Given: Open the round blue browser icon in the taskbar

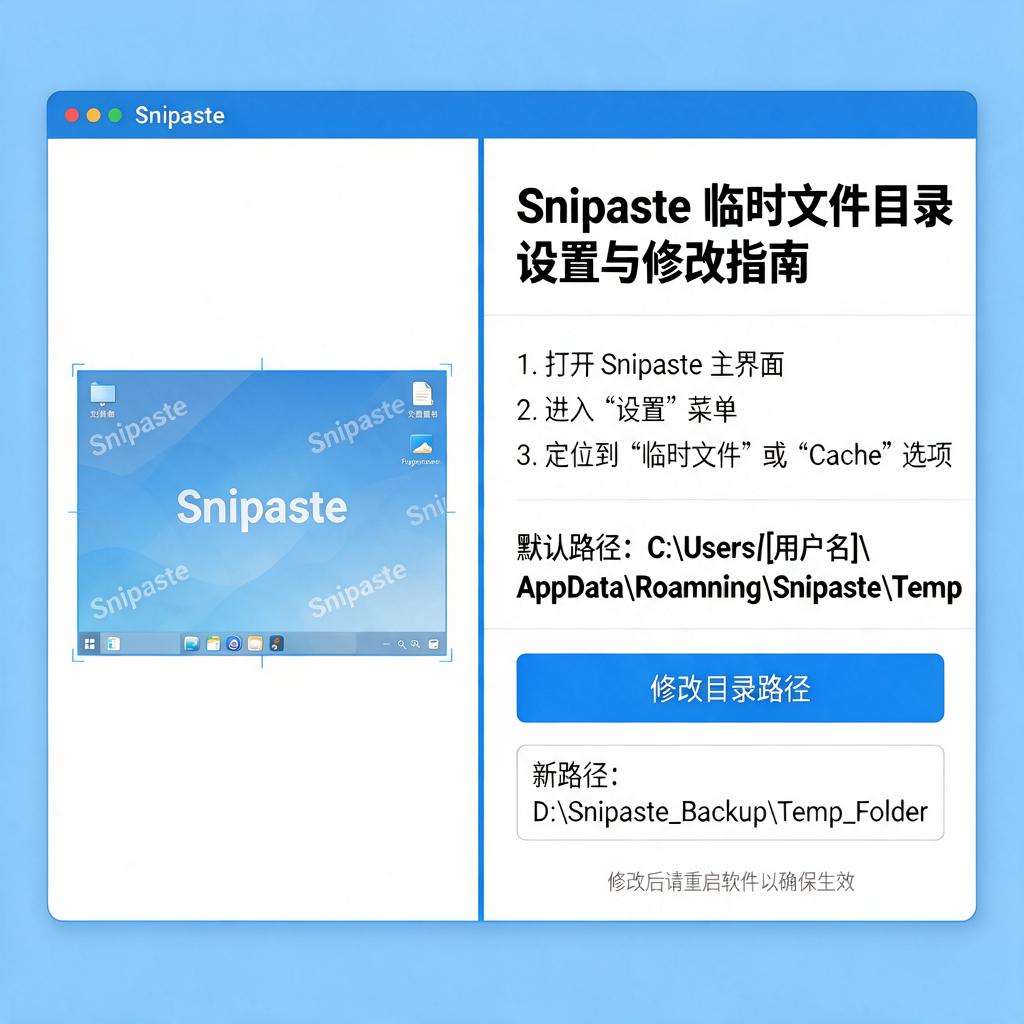Looking at the screenshot, I should [234, 644].
